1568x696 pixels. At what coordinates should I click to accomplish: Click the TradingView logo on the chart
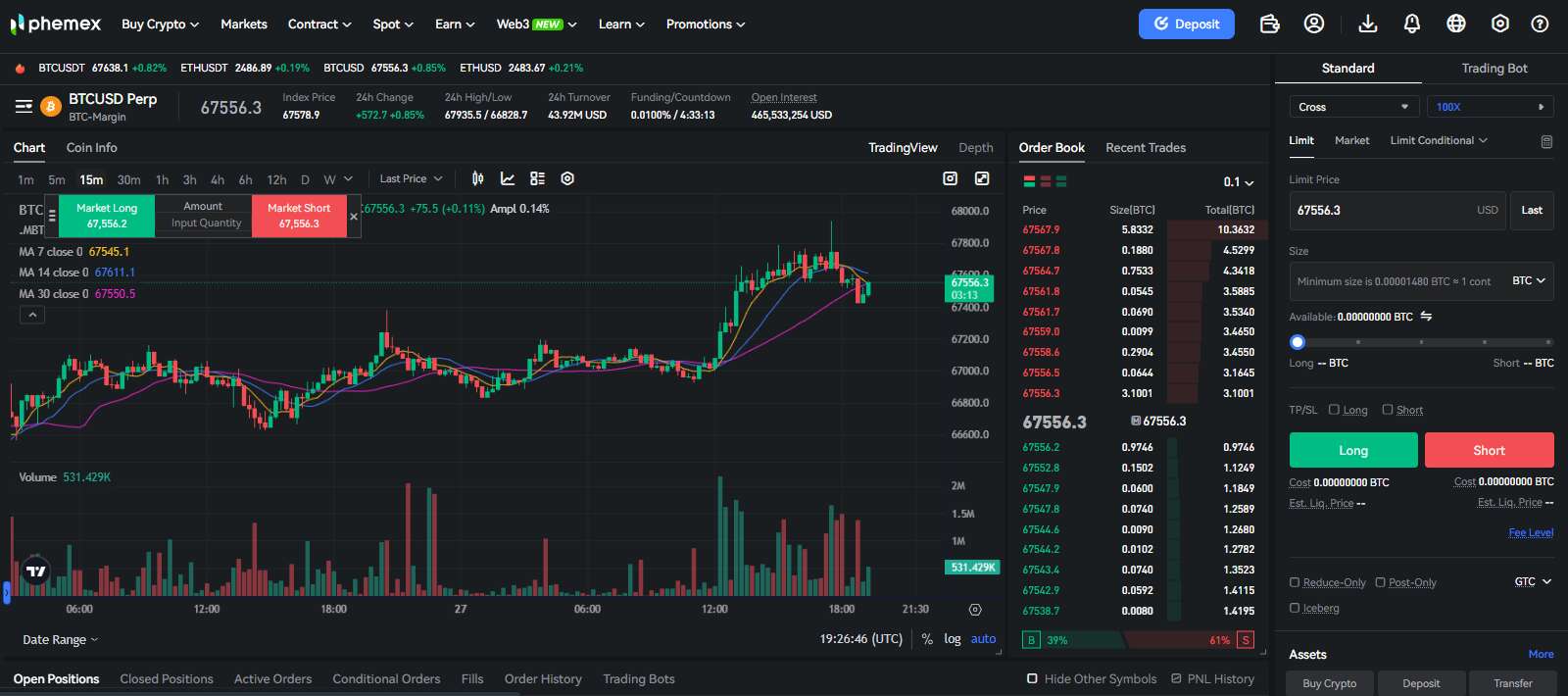click(36, 571)
